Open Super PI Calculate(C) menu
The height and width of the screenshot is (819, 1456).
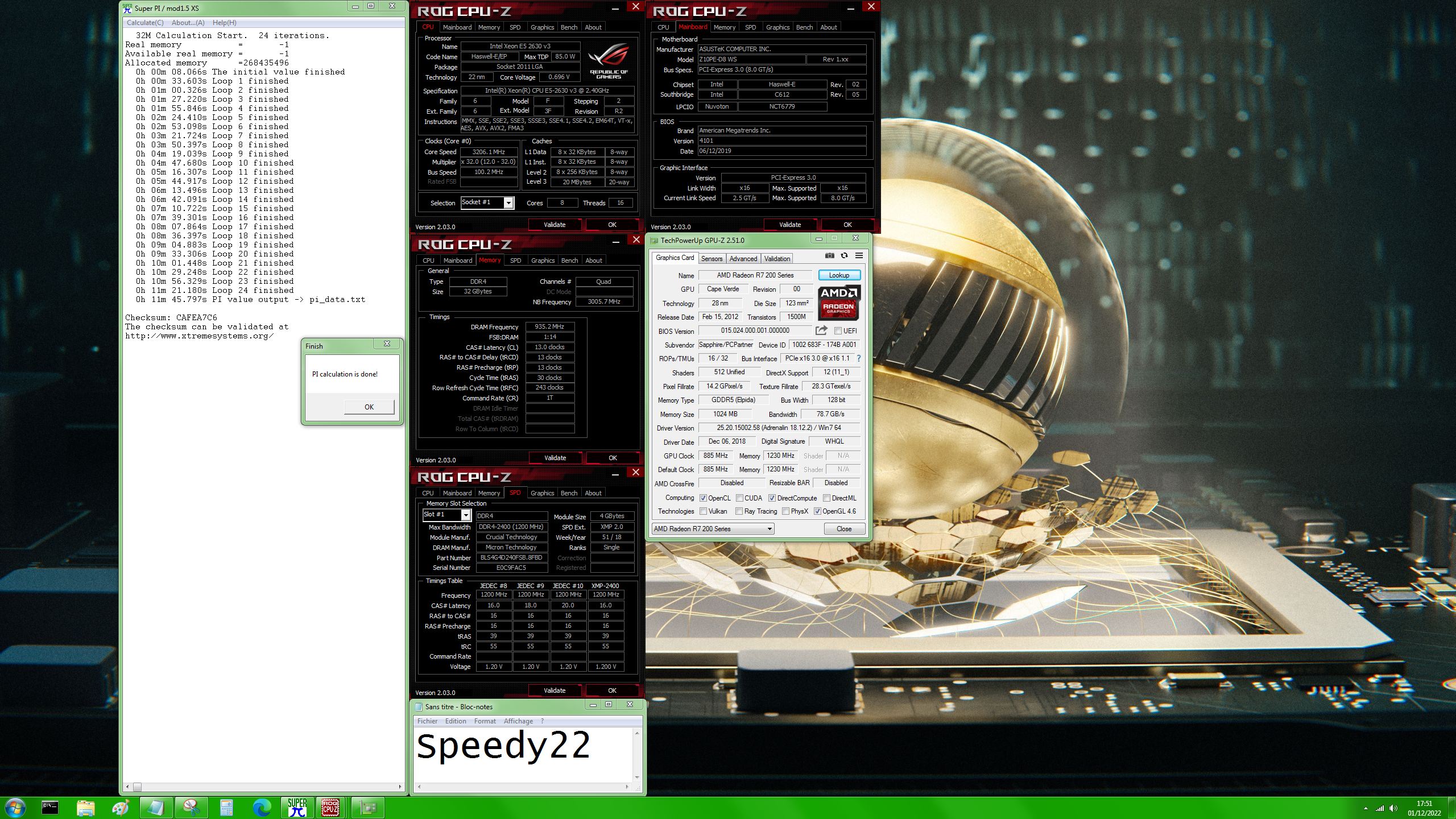[x=145, y=23]
